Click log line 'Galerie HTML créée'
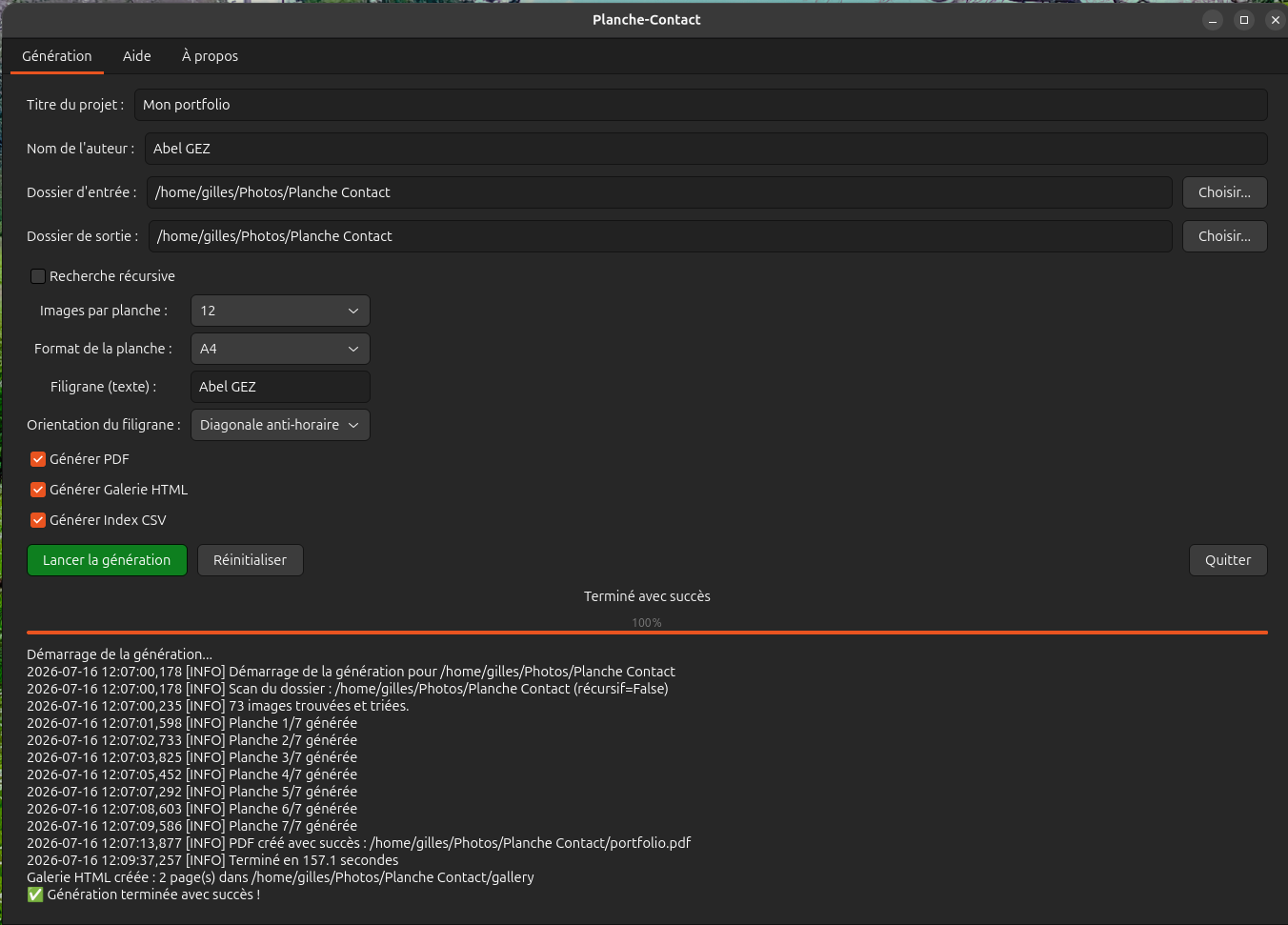Image resolution: width=1288 pixels, height=925 pixels. click(x=280, y=877)
